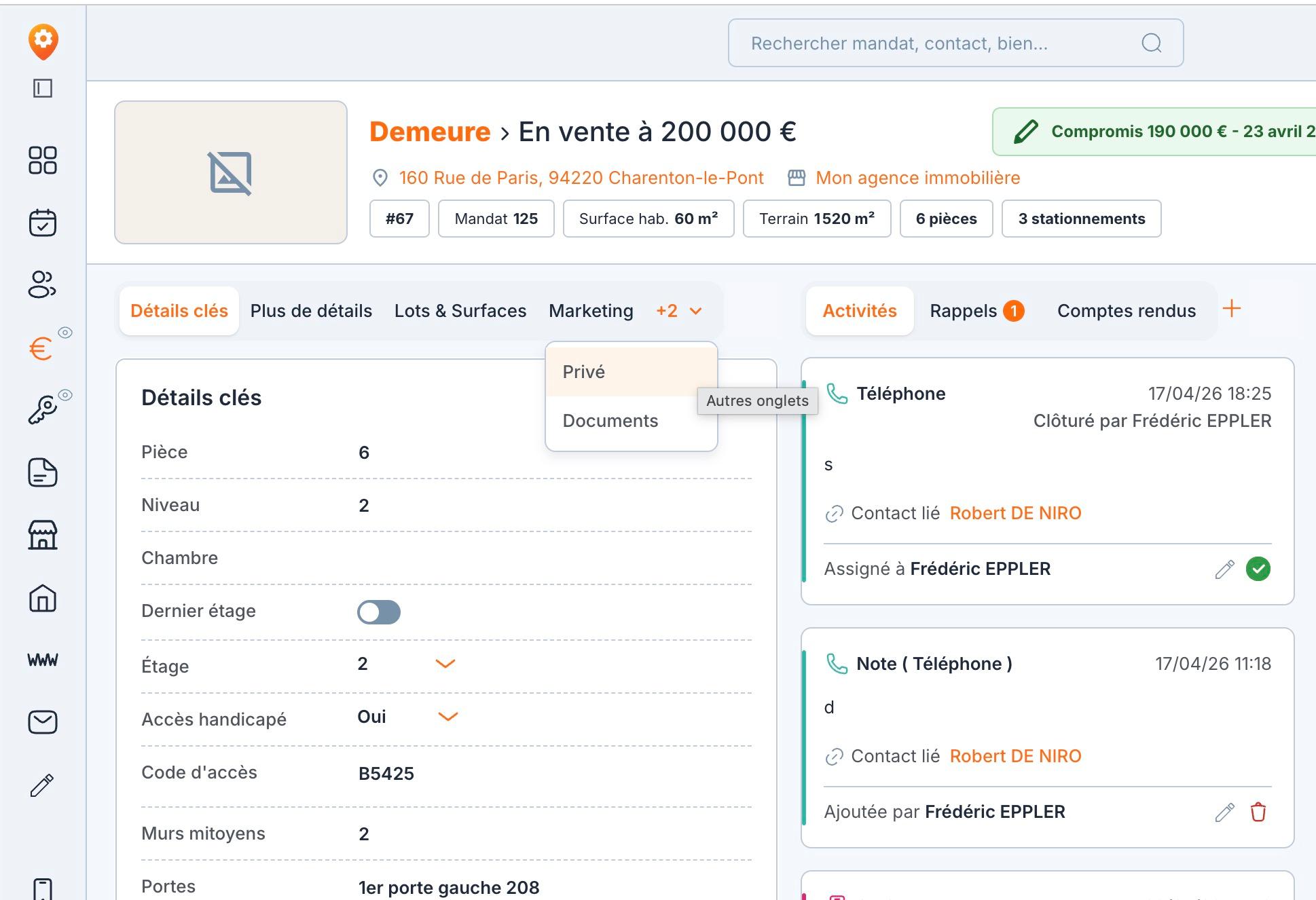The width and height of the screenshot is (1316, 900).
Task: Click the green check on Téléphone activity
Action: pos(1258,569)
